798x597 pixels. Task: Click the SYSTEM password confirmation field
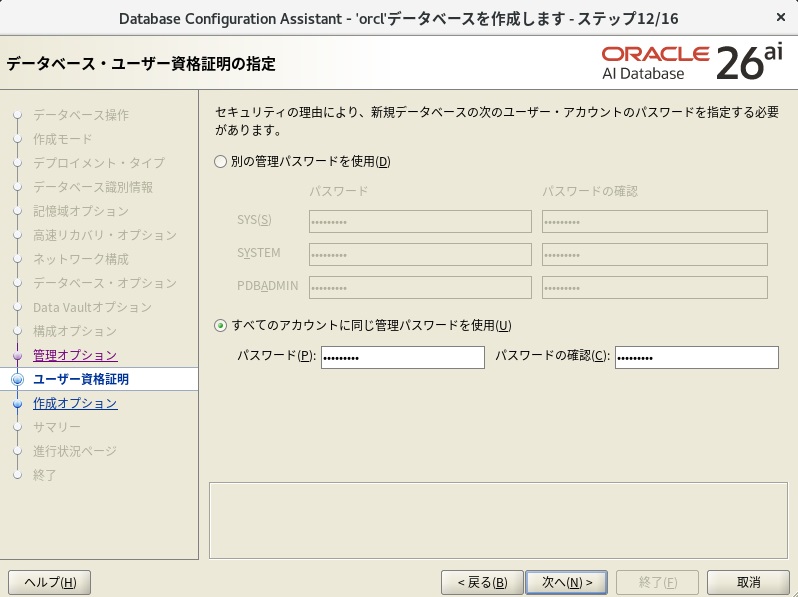[654, 254]
